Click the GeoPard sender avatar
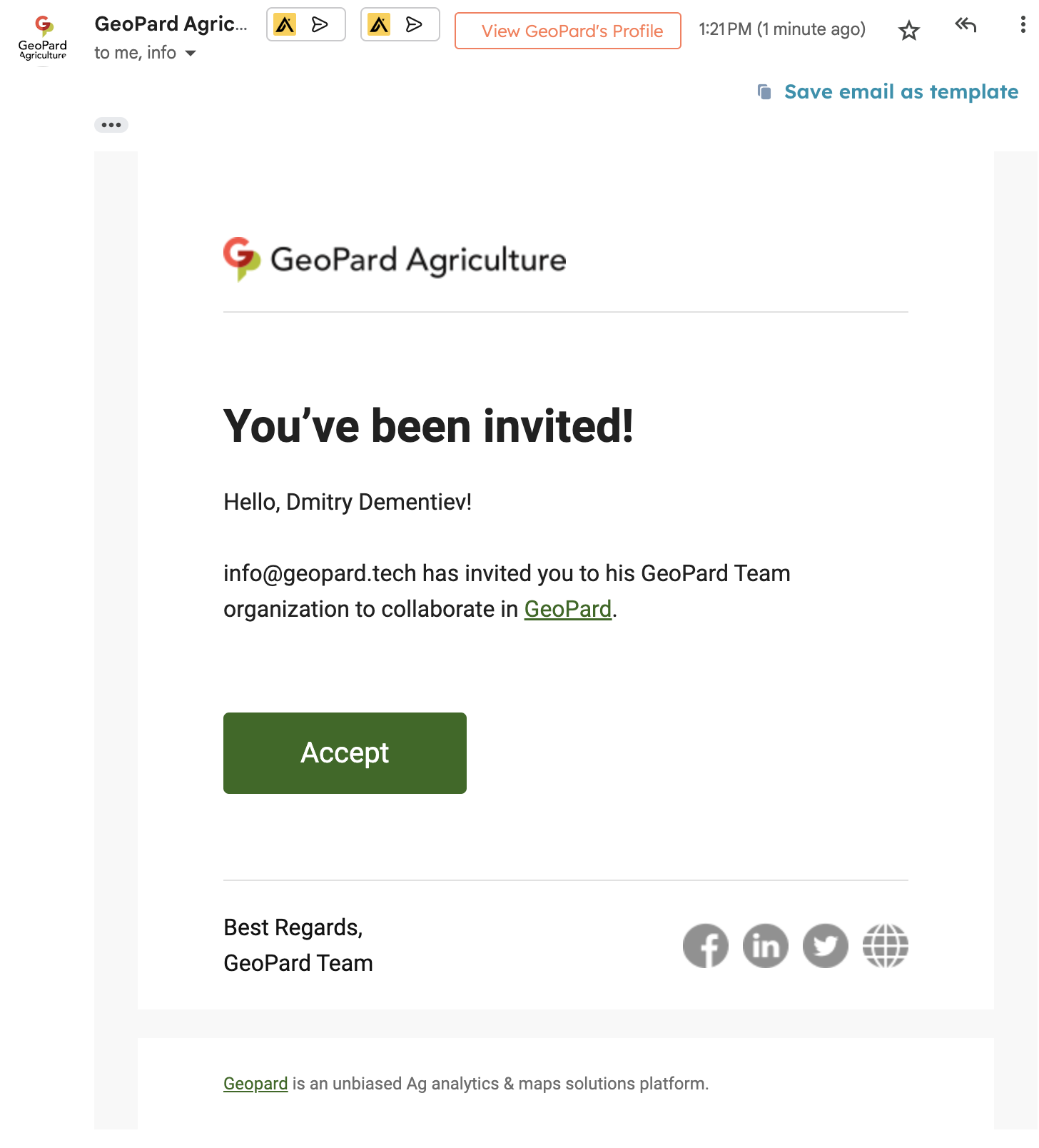This screenshot has width=1039, height=1148. pos(43,39)
